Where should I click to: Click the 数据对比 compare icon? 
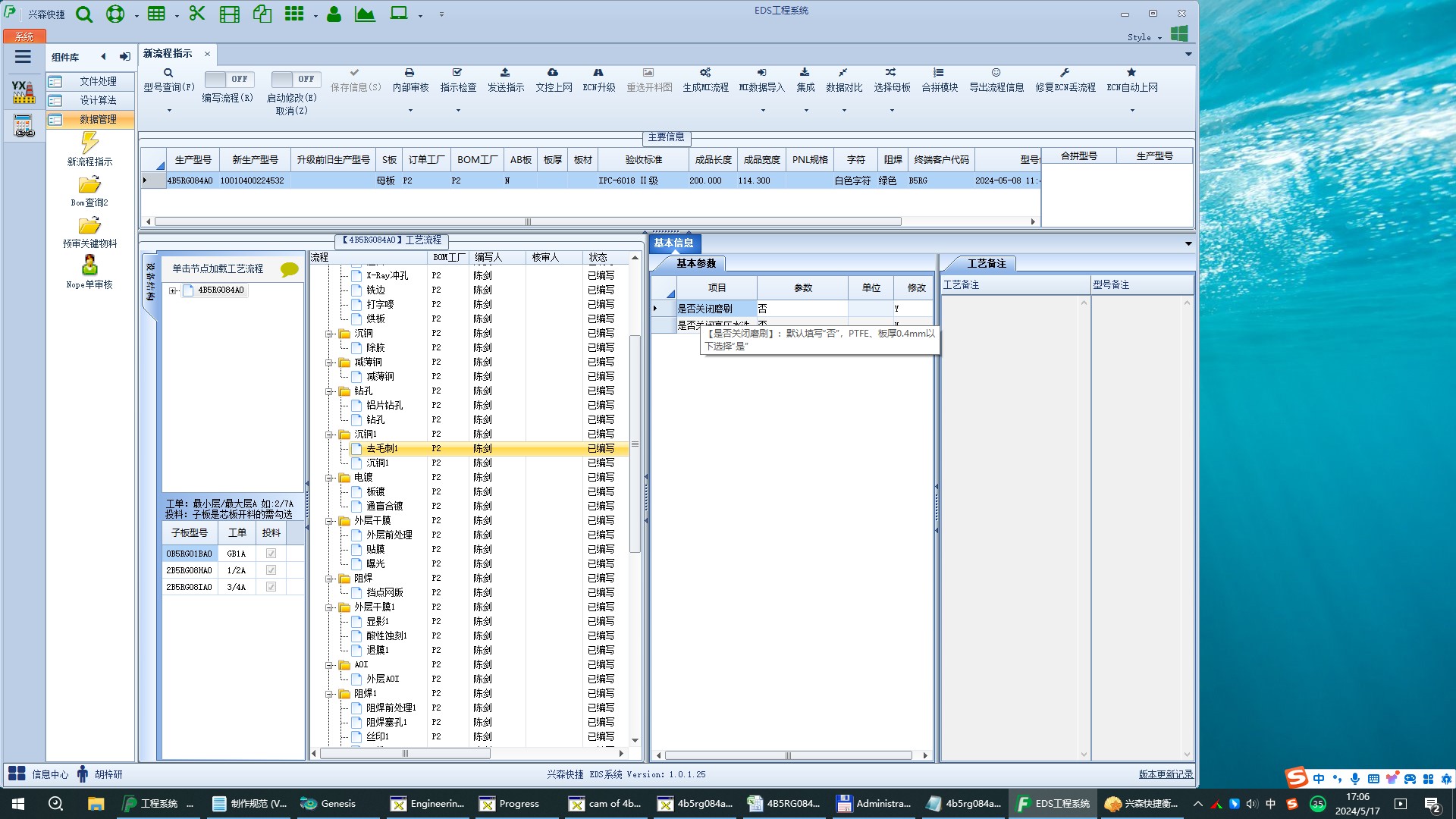(843, 73)
